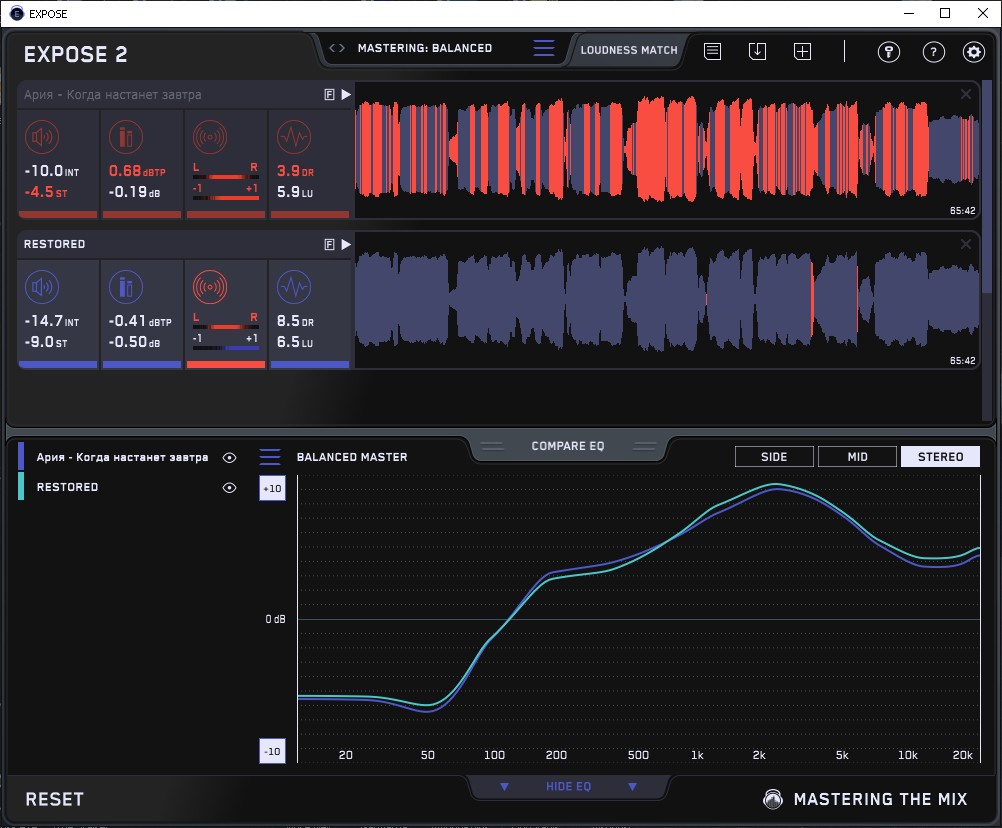Viewport: 1002px width, 828px height.
Task: Click the RESET button
Action: (x=55, y=799)
